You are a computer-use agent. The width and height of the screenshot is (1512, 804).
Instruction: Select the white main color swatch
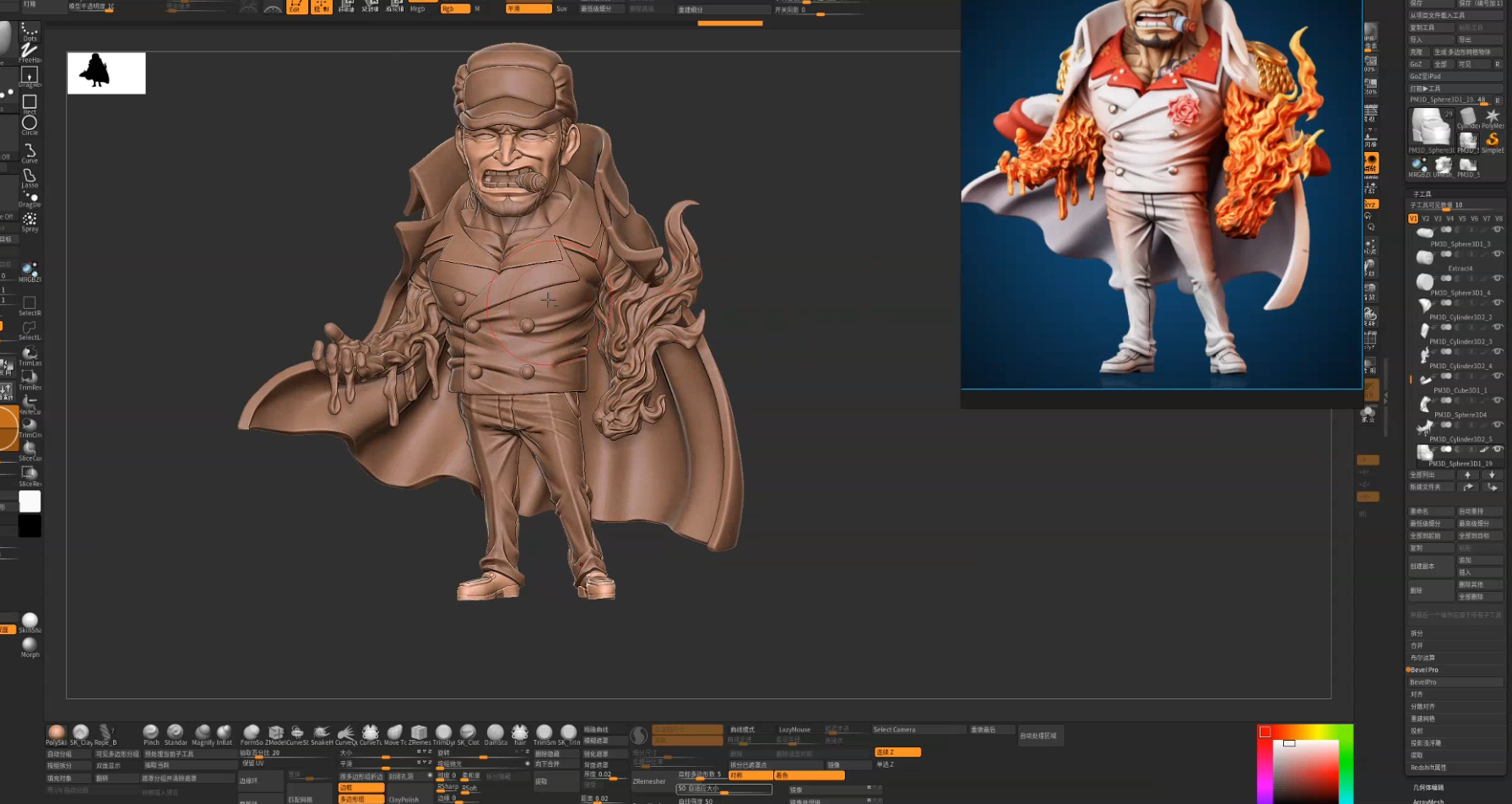tap(30, 502)
